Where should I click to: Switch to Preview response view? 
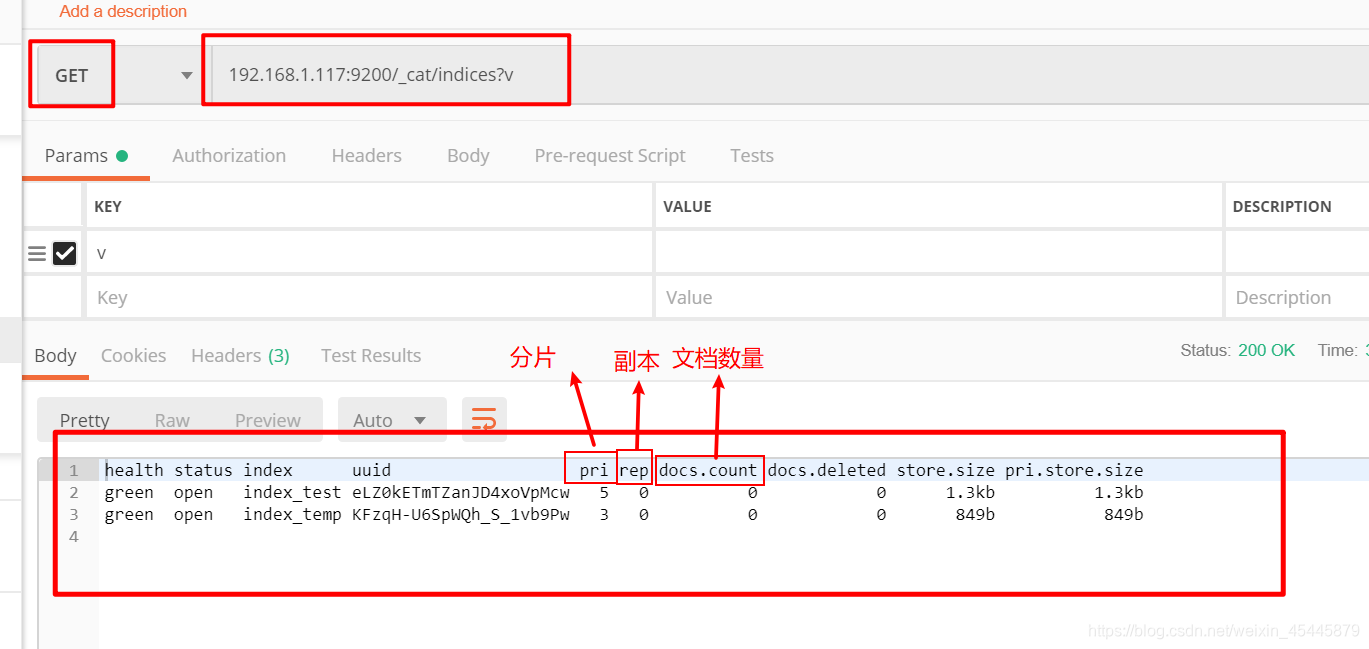[268, 420]
